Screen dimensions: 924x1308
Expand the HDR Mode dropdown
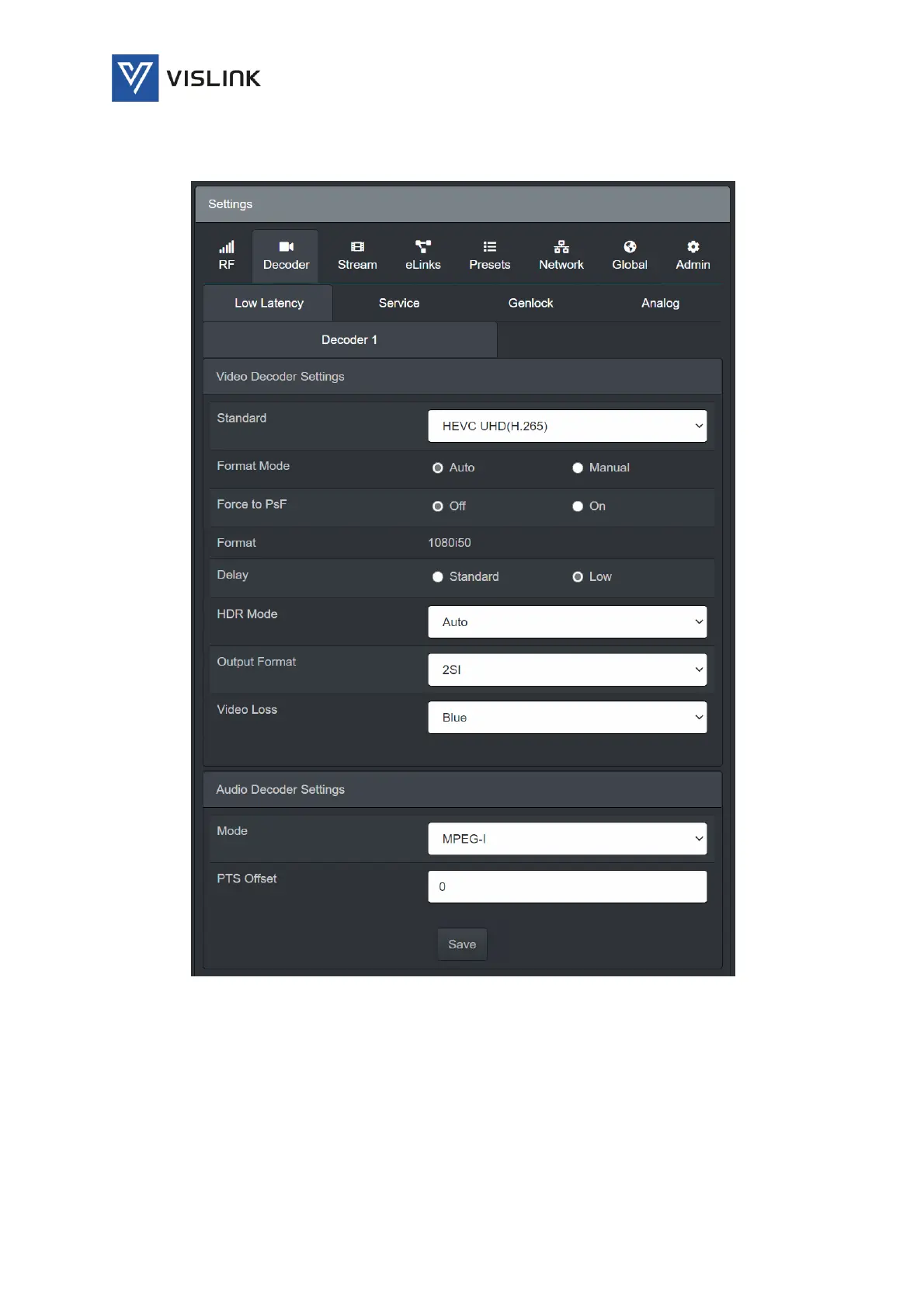tap(568, 622)
